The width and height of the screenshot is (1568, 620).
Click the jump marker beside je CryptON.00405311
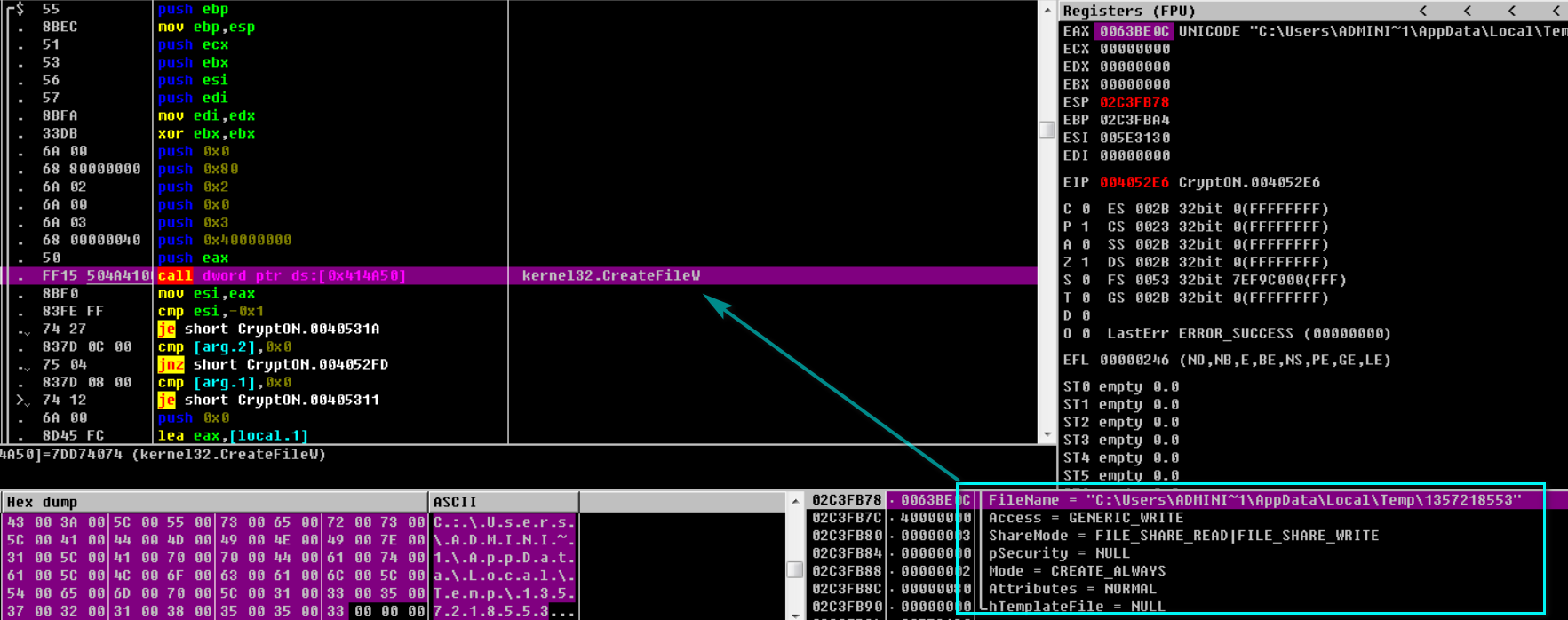coord(21,401)
